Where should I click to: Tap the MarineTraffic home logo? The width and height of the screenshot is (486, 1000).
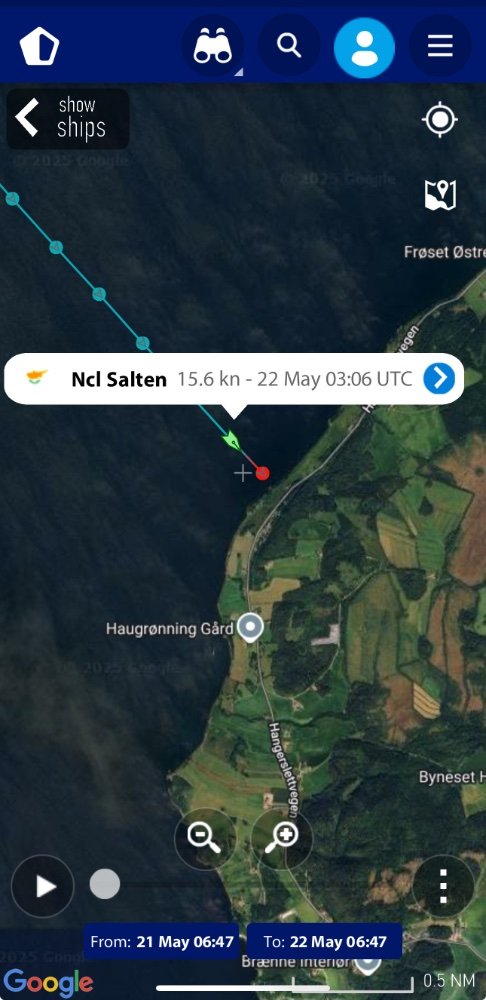pyautogui.click(x=40, y=47)
